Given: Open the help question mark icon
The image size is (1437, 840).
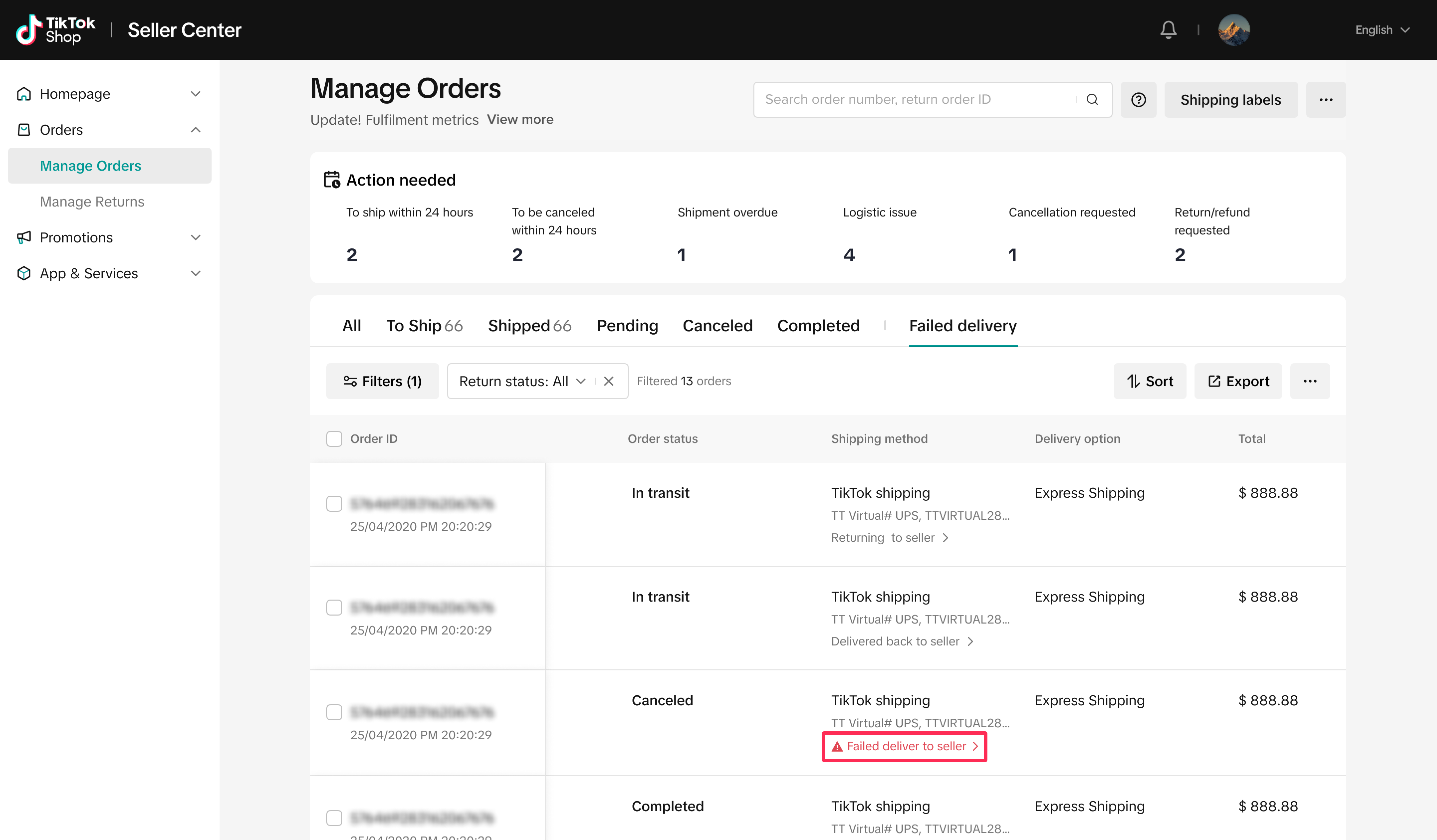Looking at the screenshot, I should click(x=1138, y=100).
